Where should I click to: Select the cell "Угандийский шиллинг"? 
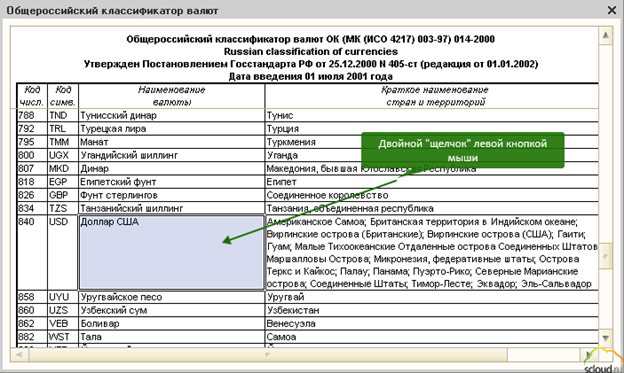coord(172,155)
